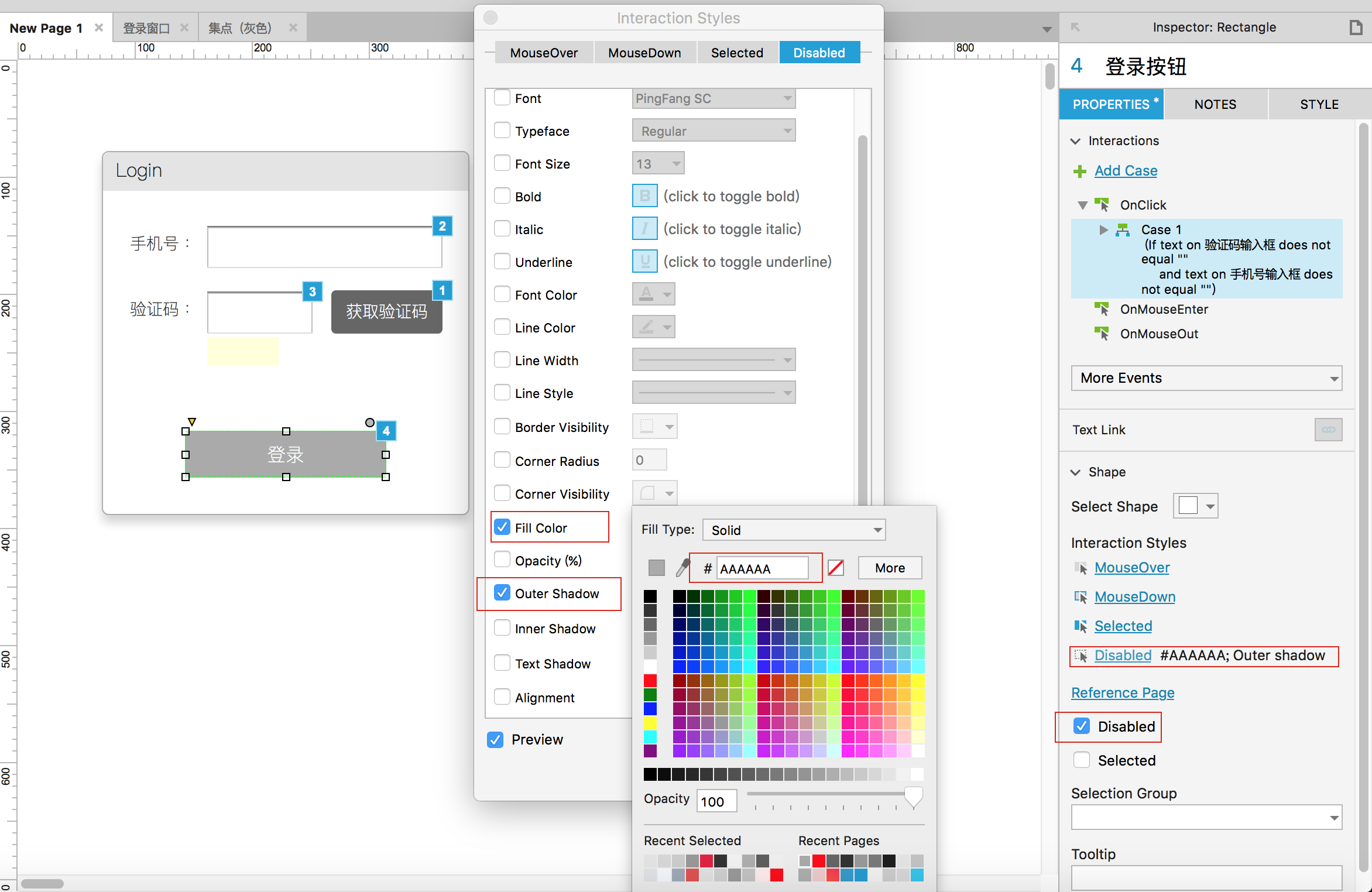Click the underline U toggle icon

point(644,262)
